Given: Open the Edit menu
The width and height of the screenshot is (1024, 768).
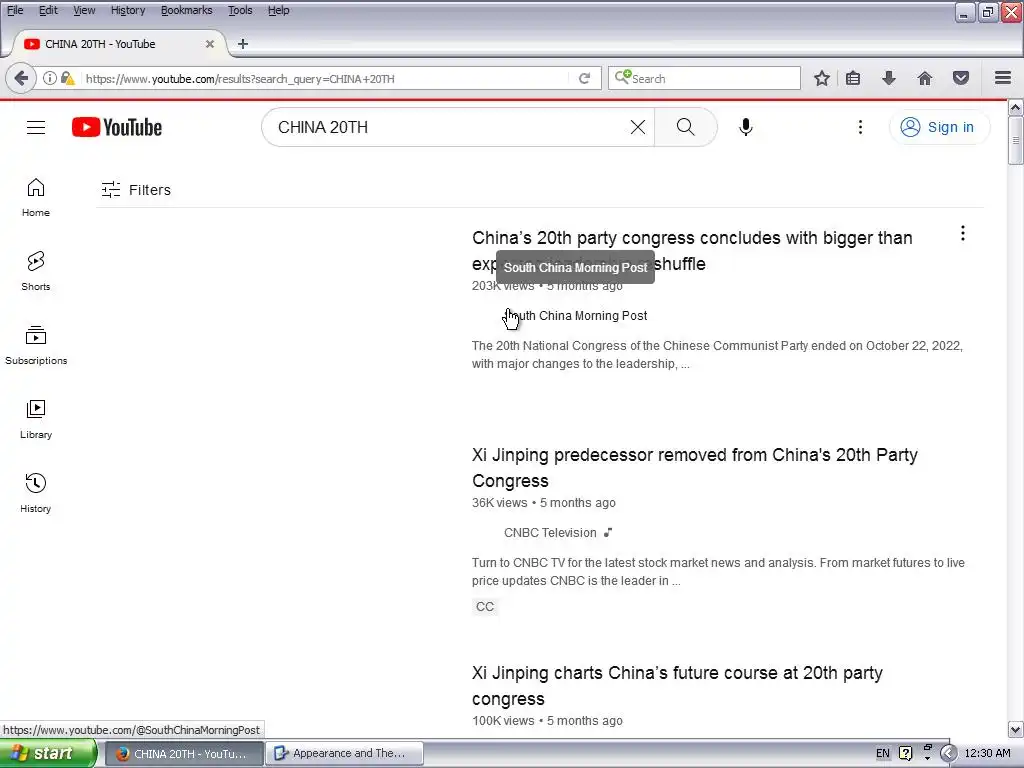Looking at the screenshot, I should click(x=48, y=10).
